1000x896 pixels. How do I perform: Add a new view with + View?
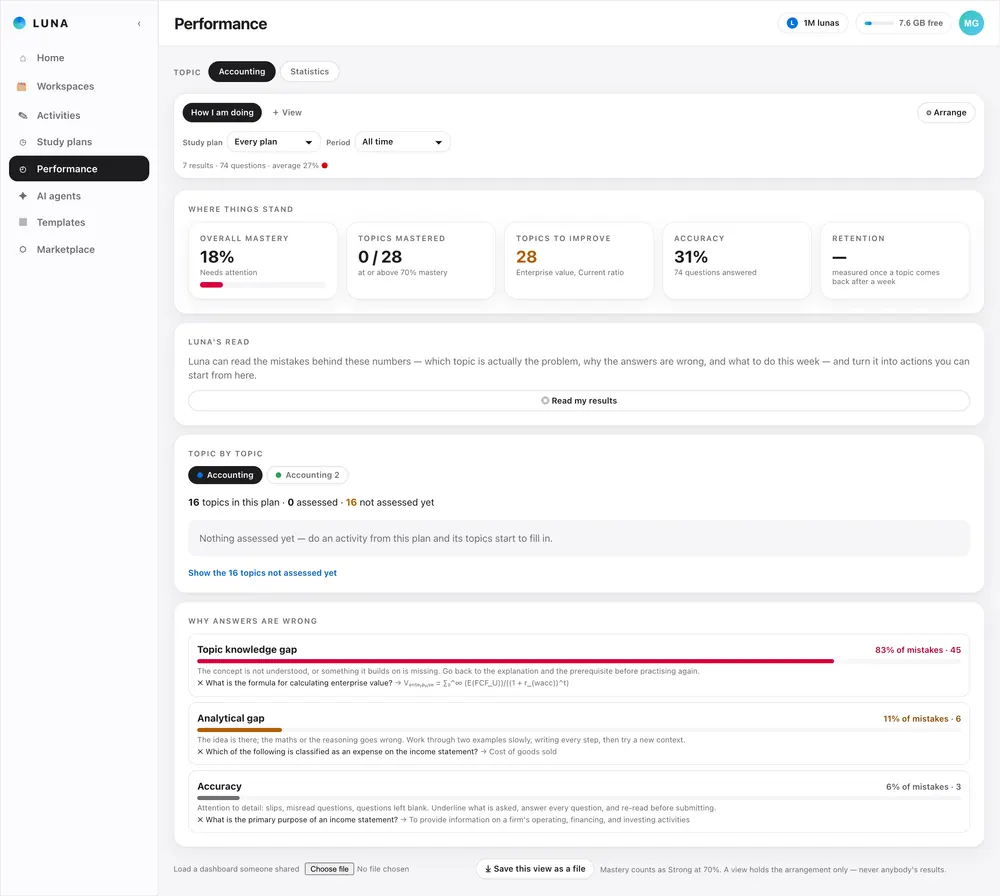(287, 112)
